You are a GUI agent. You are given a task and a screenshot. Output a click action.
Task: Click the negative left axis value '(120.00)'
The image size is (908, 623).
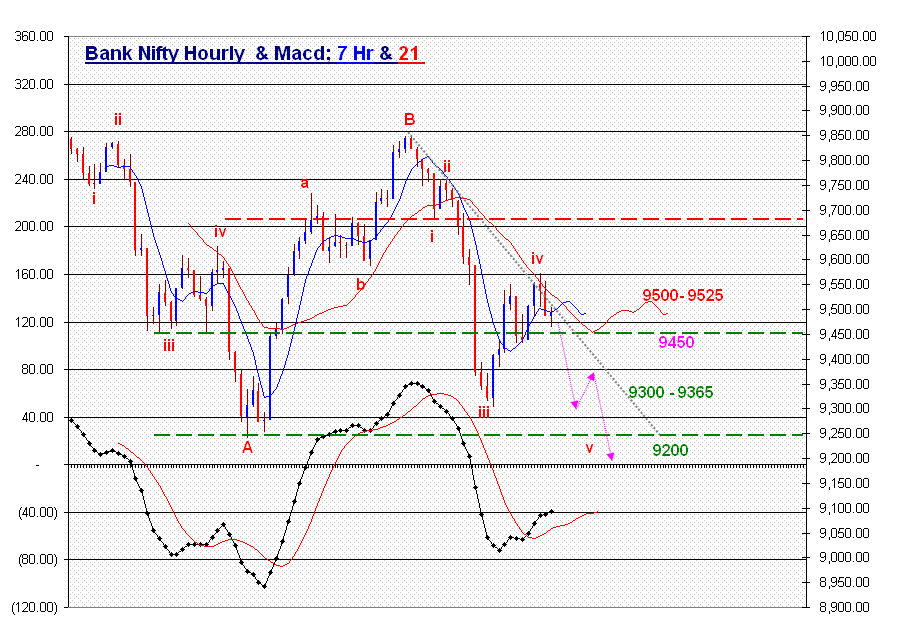pyautogui.click(x=35, y=607)
